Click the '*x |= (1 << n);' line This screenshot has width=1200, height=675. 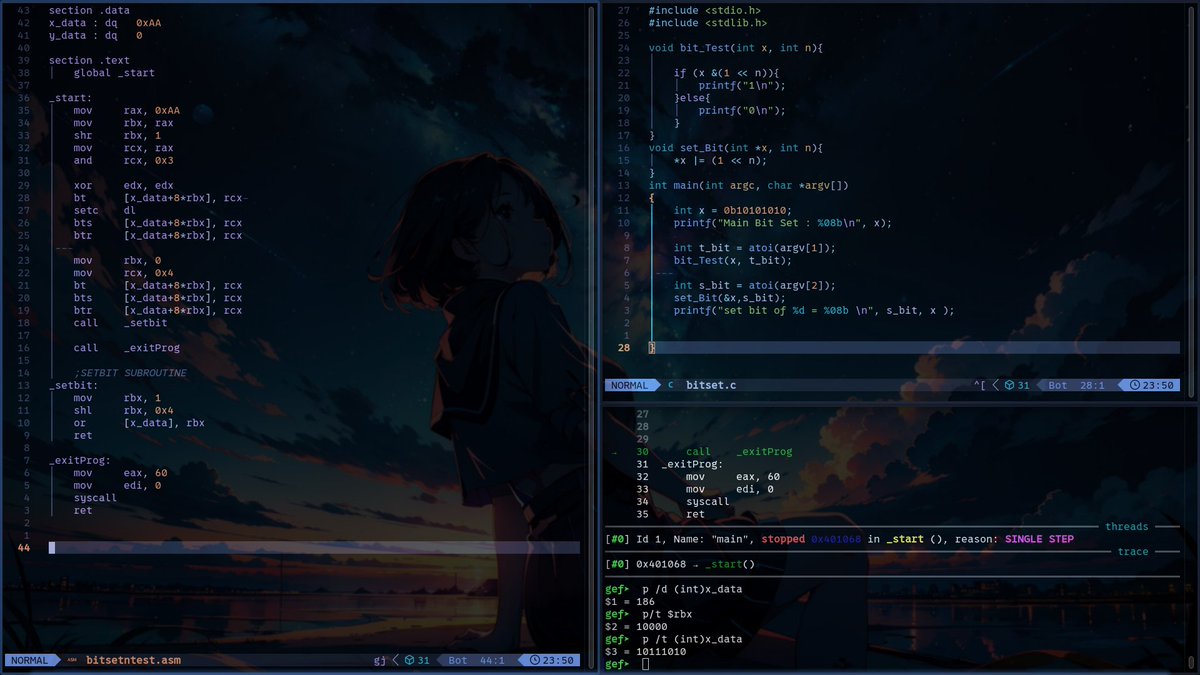(720, 160)
